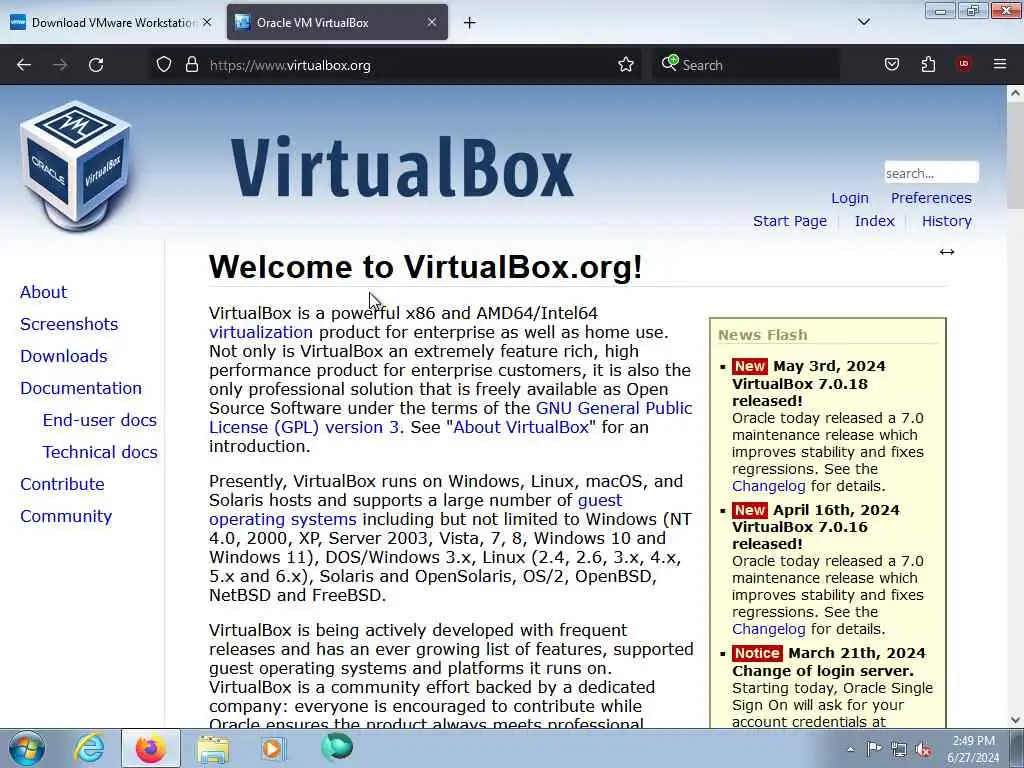The width and height of the screenshot is (1024, 768).
Task: Click the vertical scrollbar thumb
Action: tap(1015, 155)
